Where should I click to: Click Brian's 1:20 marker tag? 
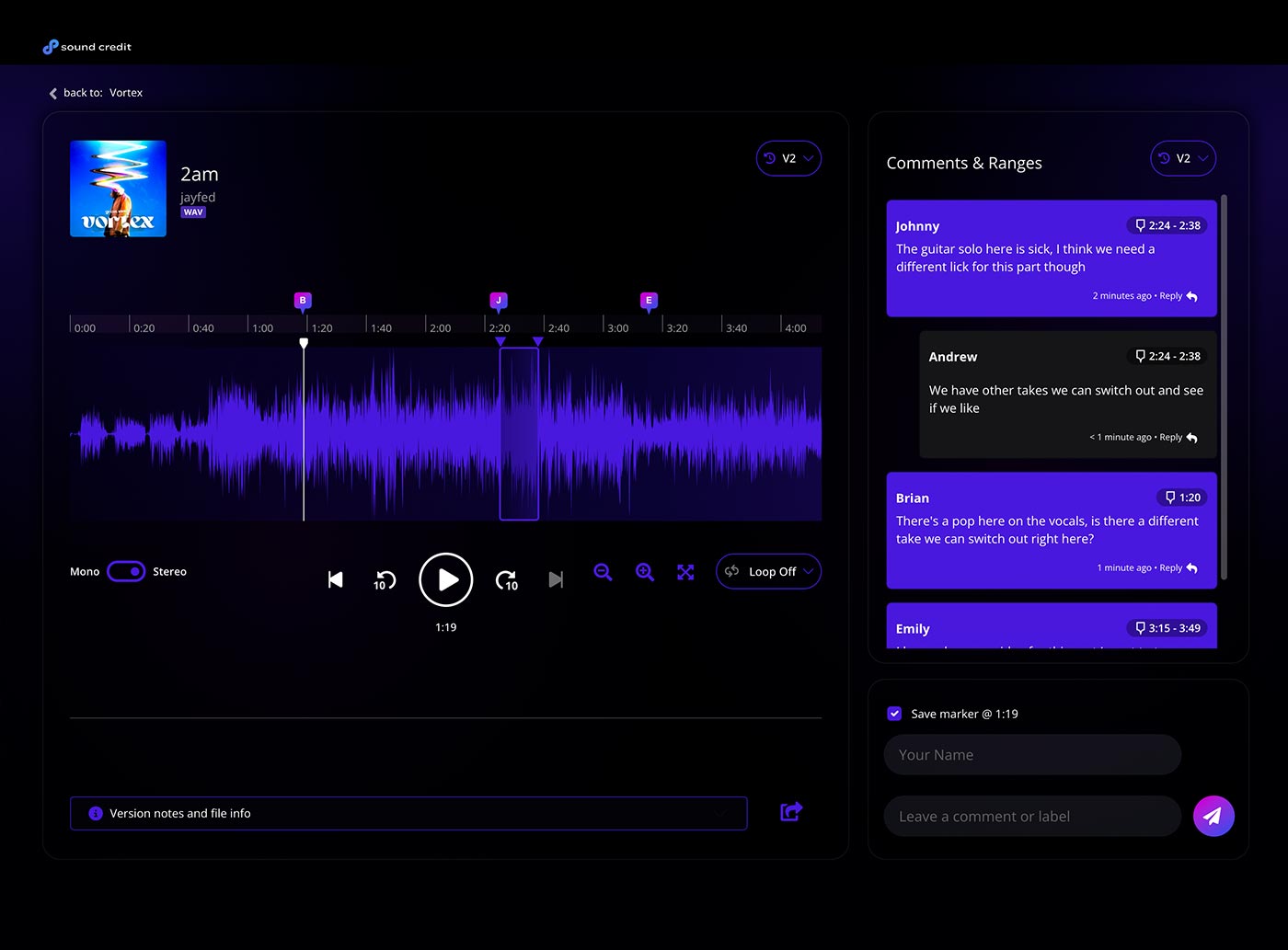1181,498
